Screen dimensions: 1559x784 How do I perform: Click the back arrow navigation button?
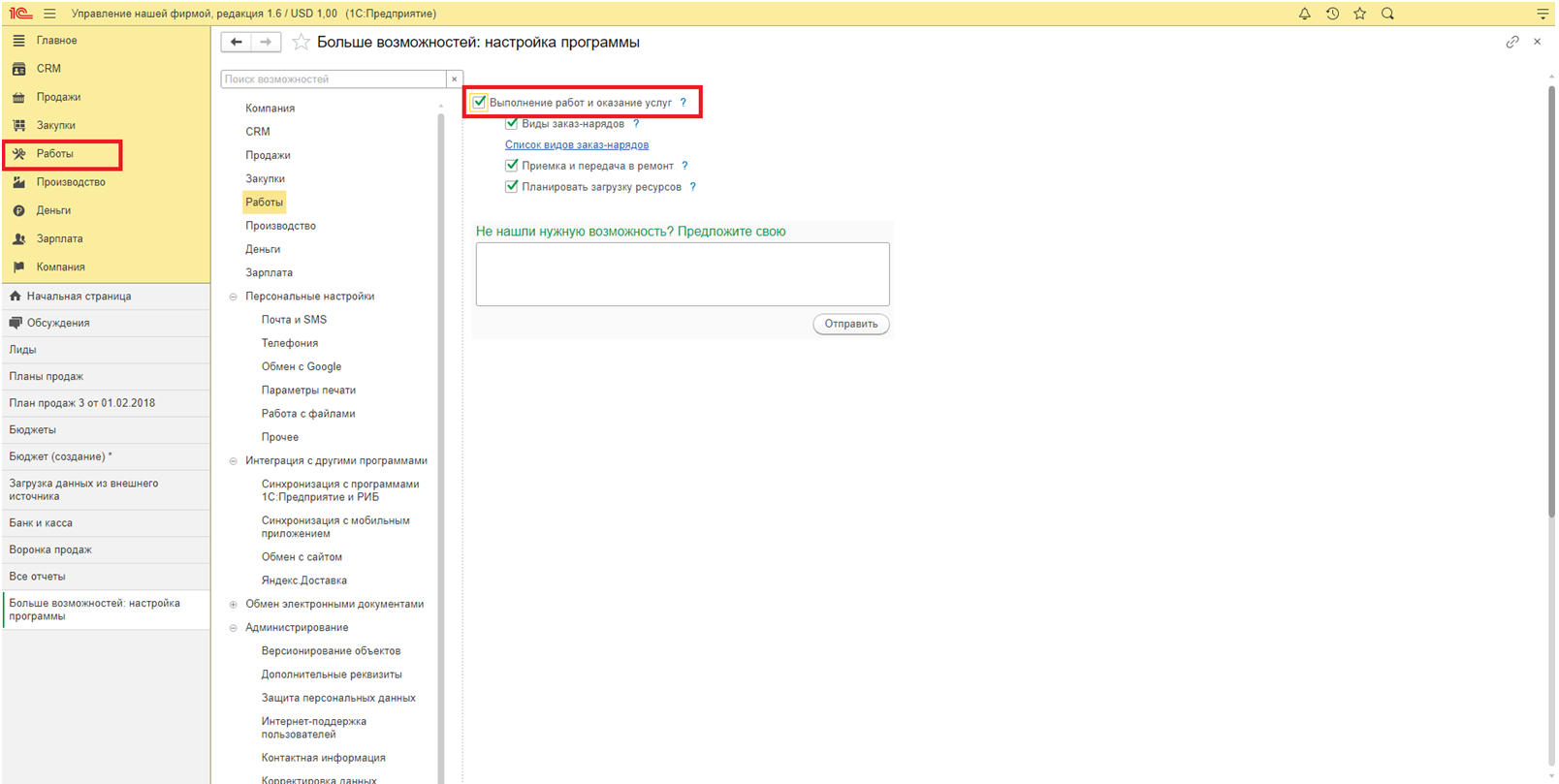[x=236, y=42]
